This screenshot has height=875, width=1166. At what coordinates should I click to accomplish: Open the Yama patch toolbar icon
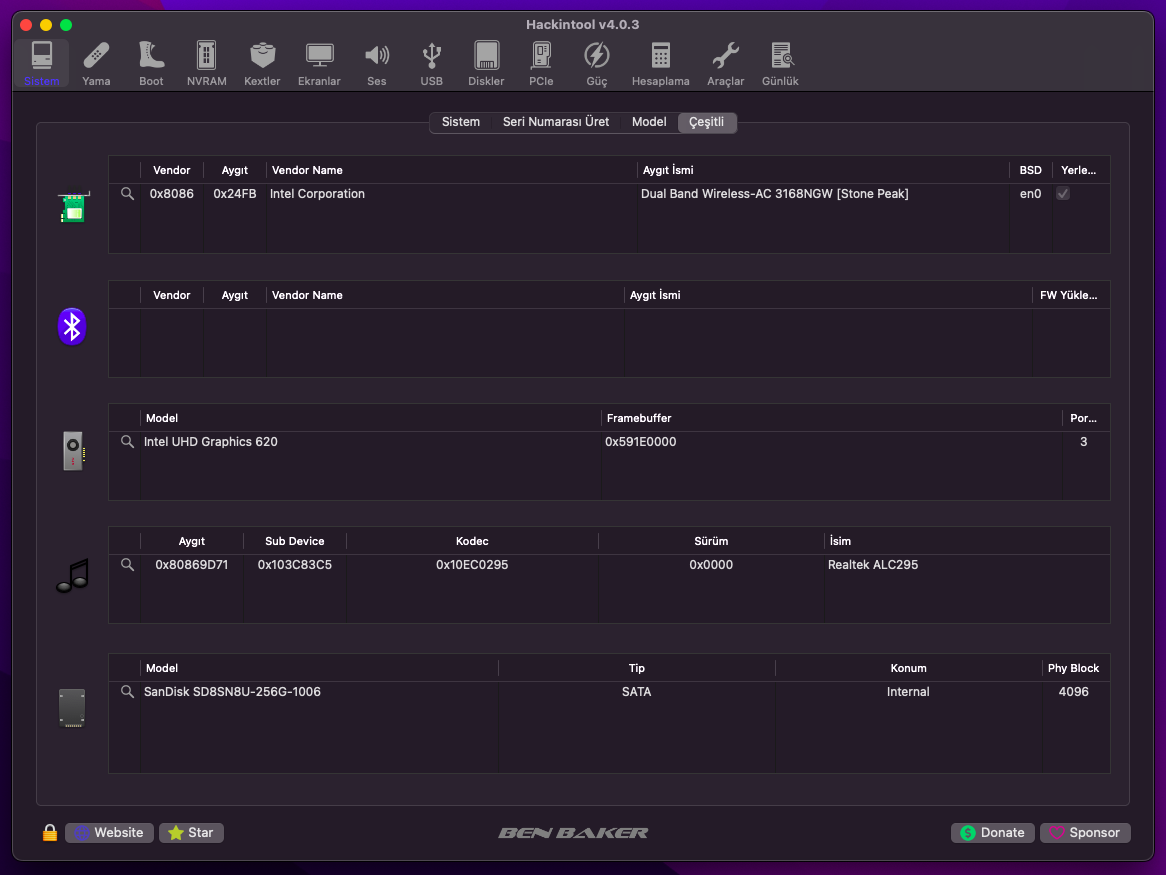pyautogui.click(x=96, y=63)
